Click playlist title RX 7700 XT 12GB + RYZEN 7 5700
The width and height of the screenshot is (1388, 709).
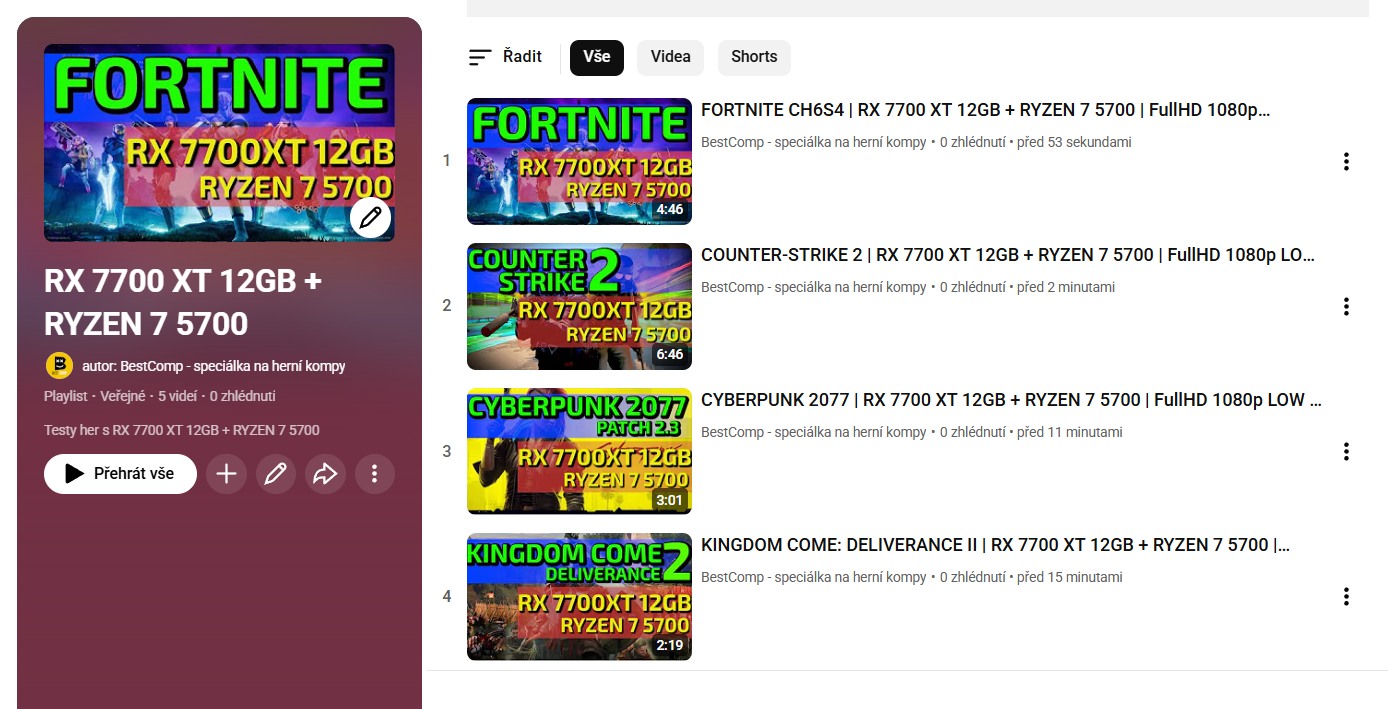[183, 302]
